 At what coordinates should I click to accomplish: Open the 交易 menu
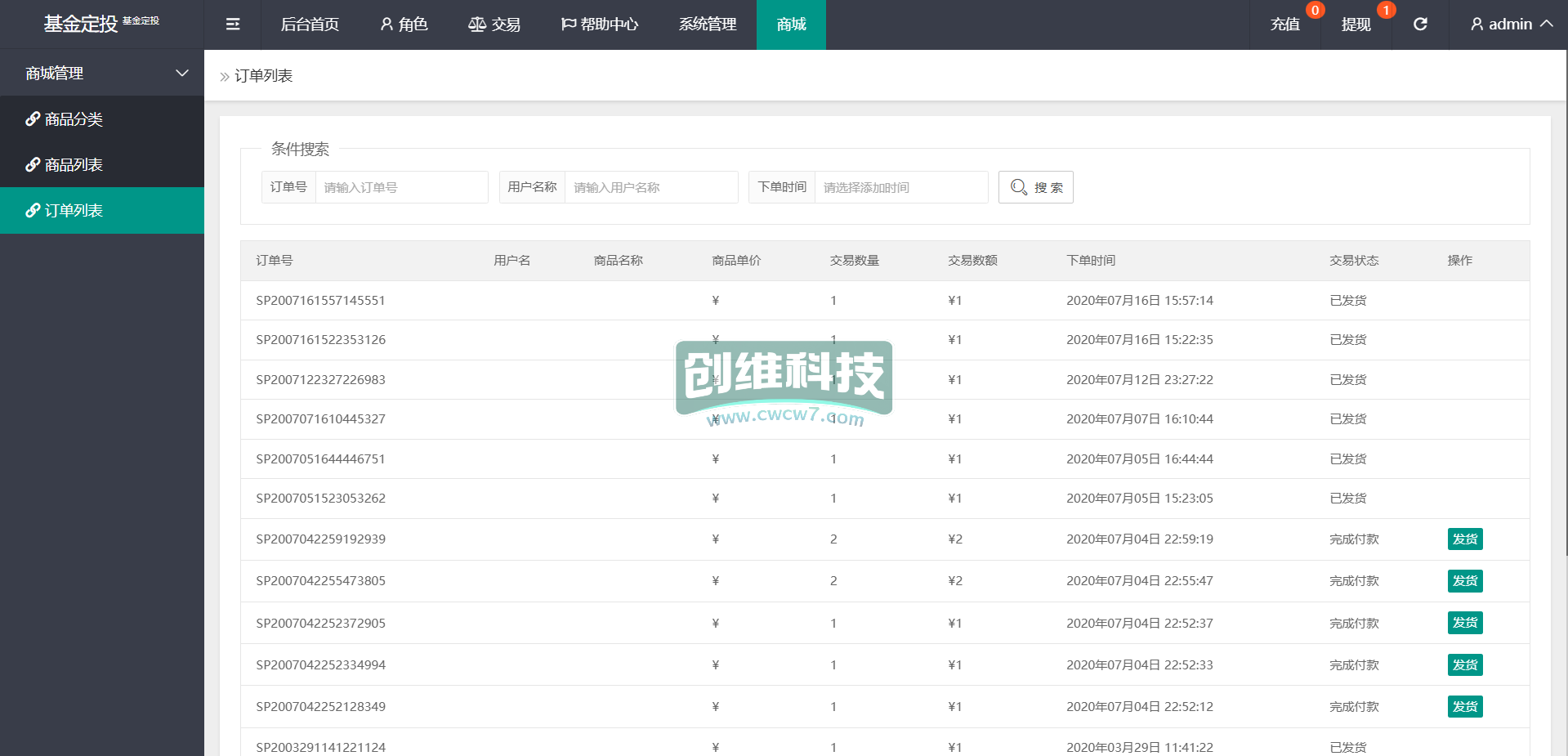click(x=494, y=25)
